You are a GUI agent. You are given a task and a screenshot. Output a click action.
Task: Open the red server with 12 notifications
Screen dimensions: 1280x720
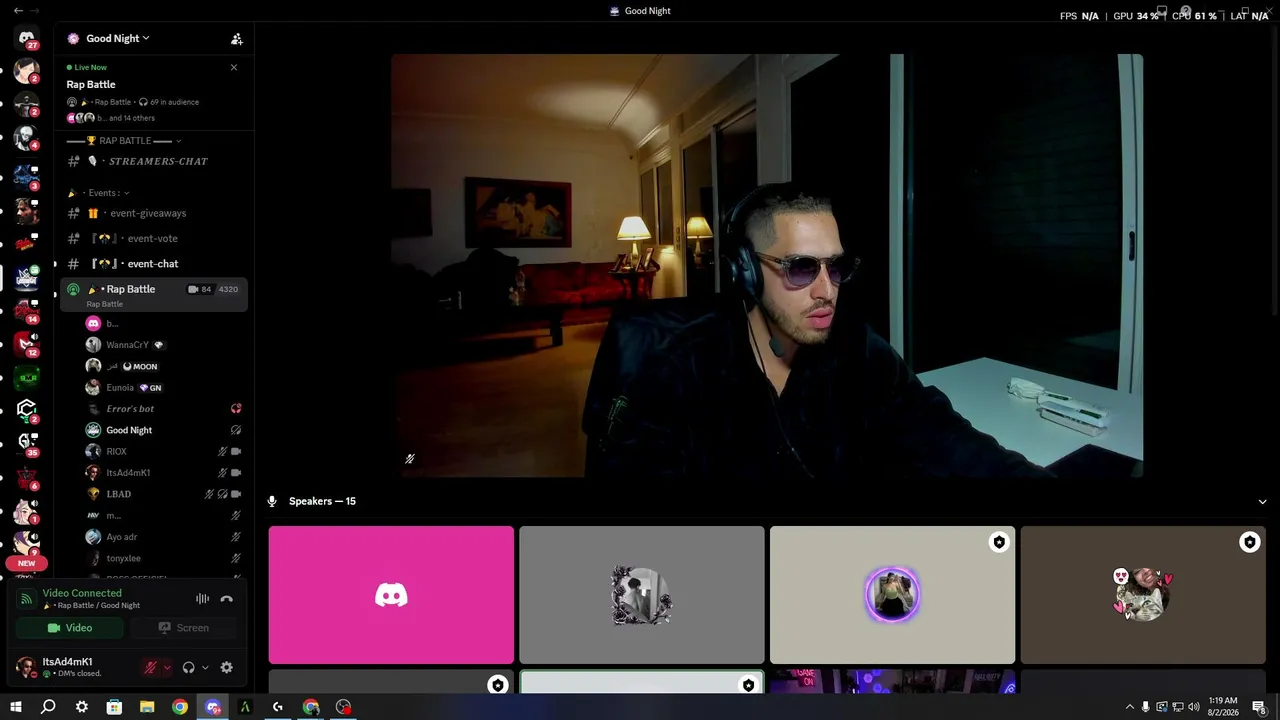point(27,343)
